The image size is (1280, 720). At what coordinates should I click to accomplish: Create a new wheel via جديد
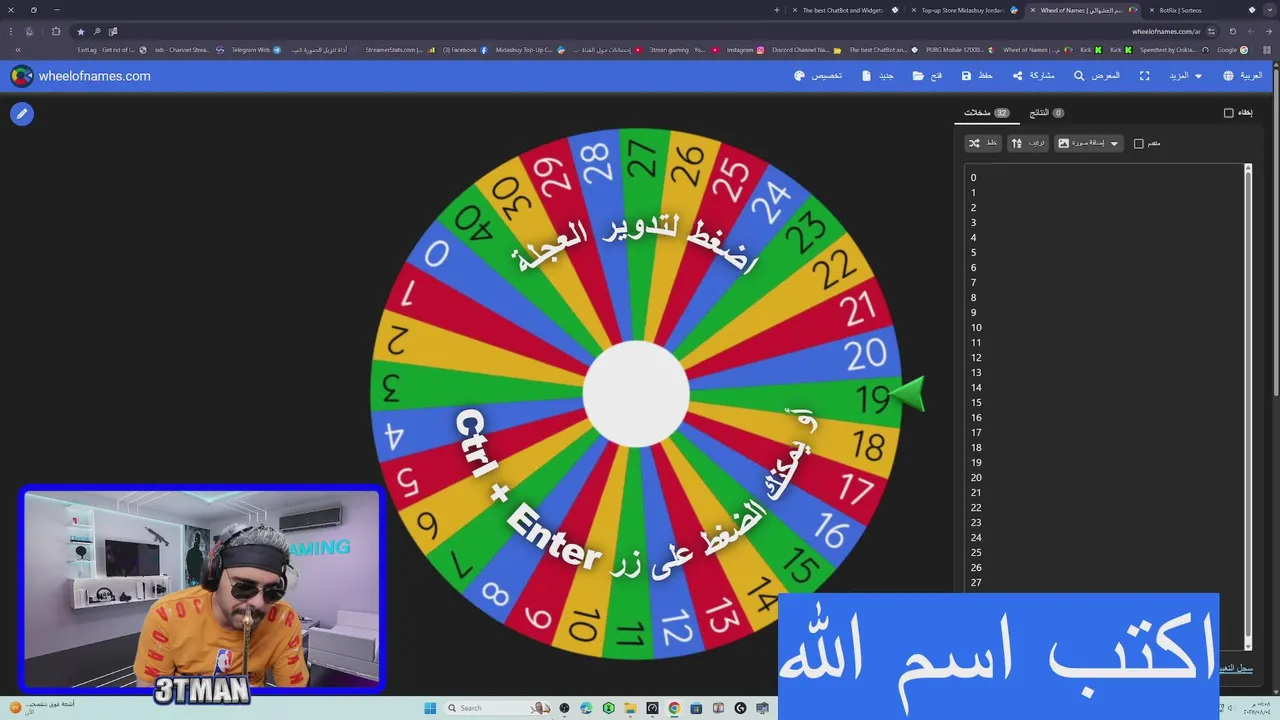click(x=877, y=76)
